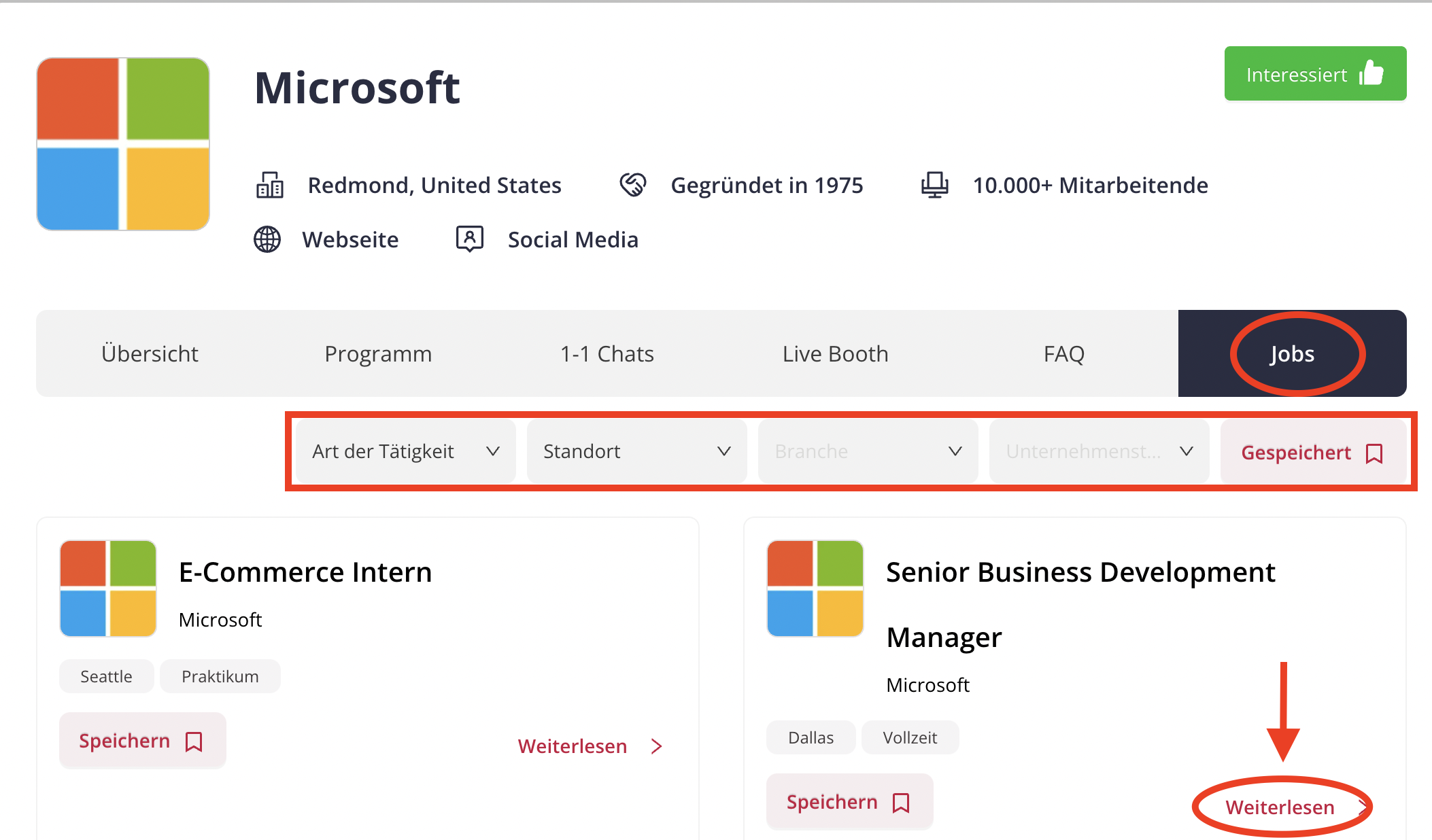The height and width of the screenshot is (840, 1432).
Task: Open the Unternehmenst... dropdown filter
Action: [x=1099, y=451]
